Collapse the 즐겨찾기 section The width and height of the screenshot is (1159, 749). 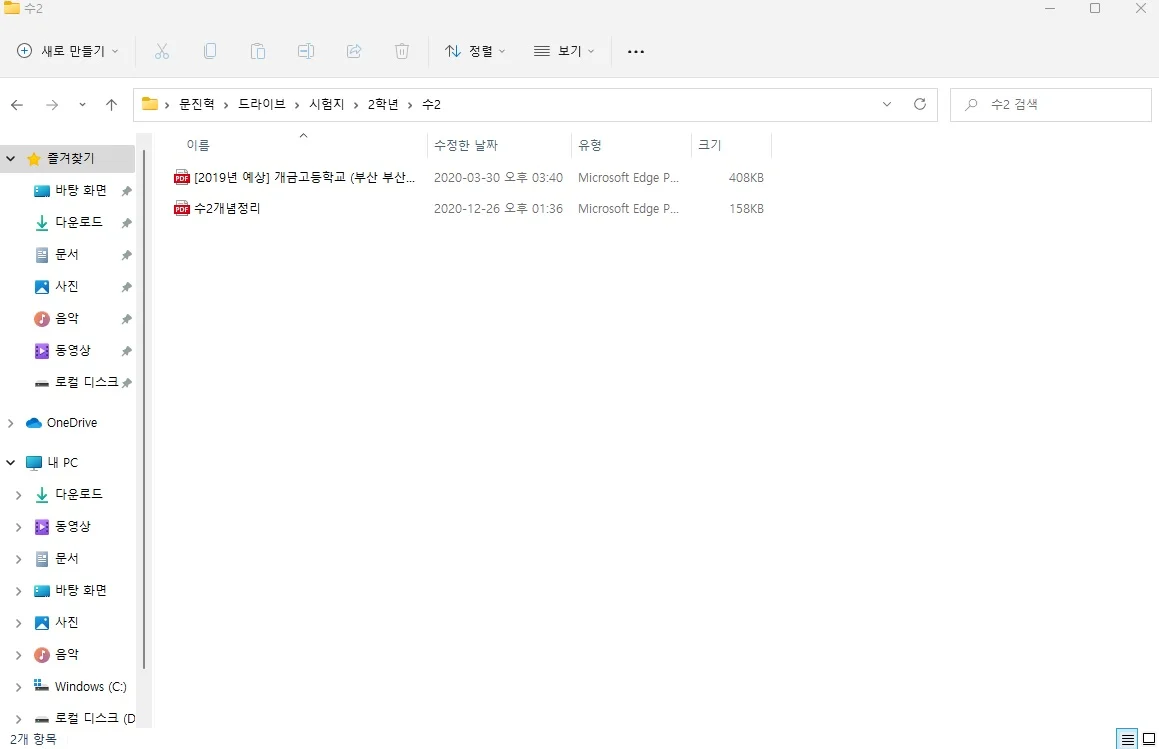click(10, 158)
